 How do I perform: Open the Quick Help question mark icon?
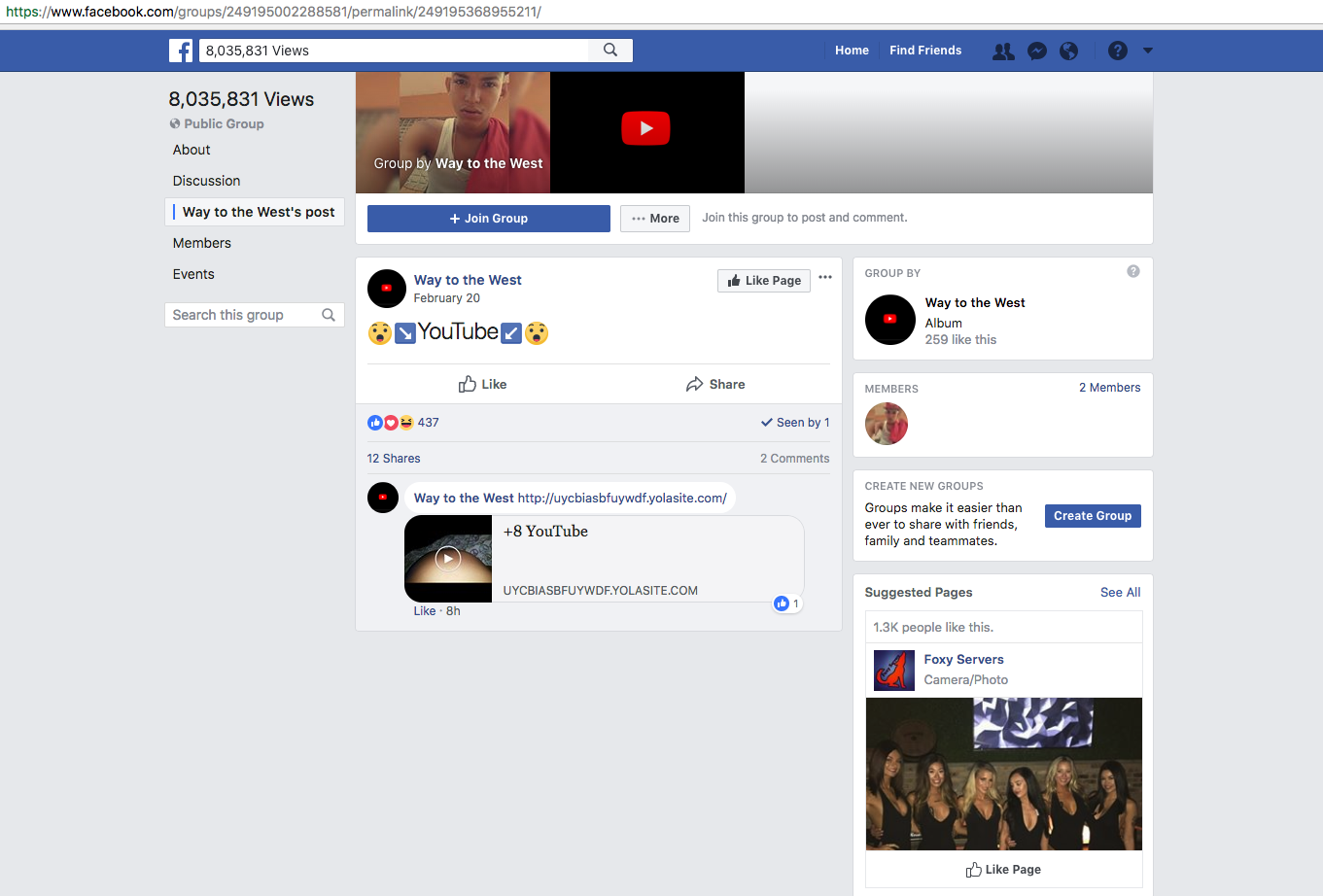[1118, 51]
